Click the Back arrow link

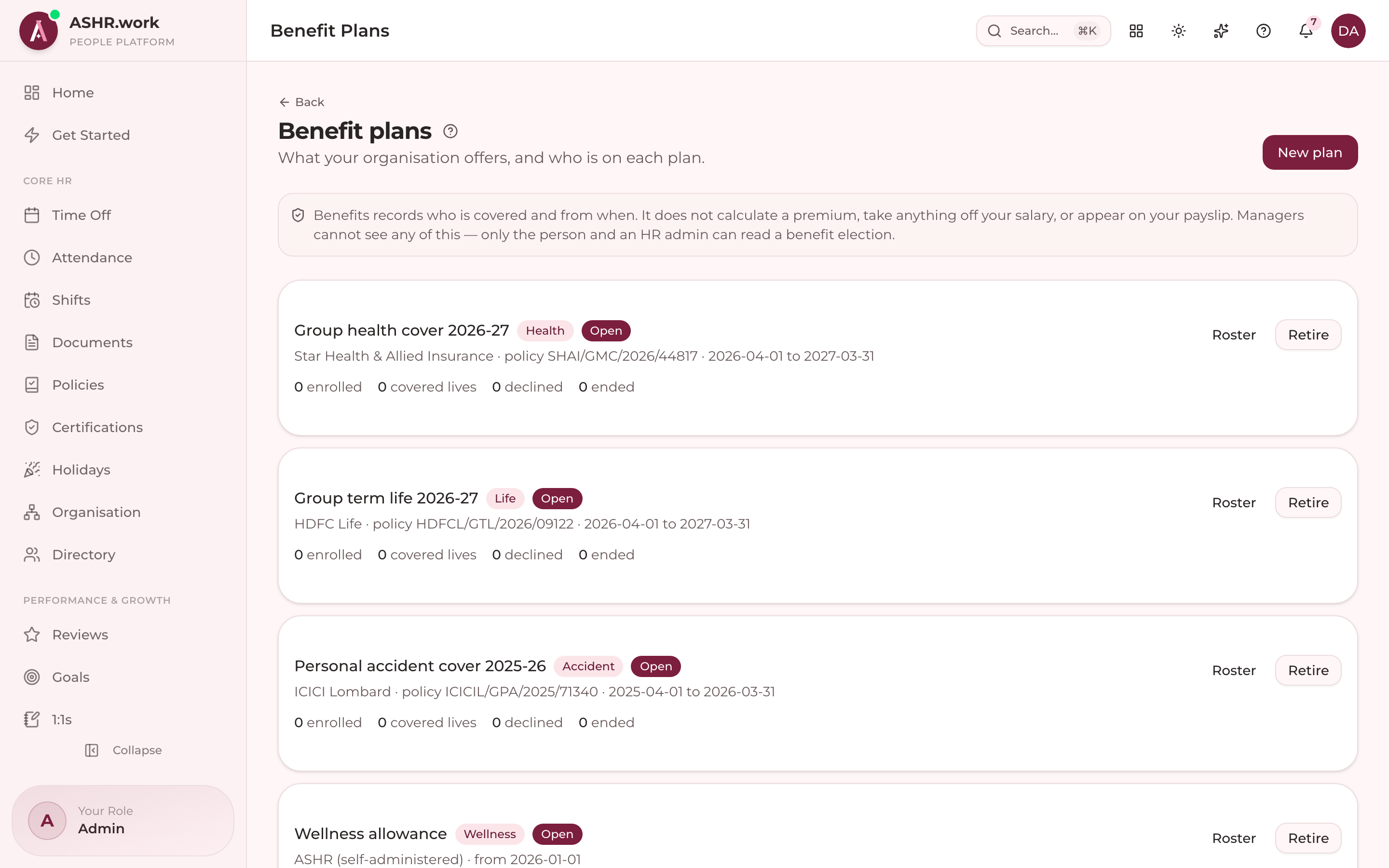[301, 102]
